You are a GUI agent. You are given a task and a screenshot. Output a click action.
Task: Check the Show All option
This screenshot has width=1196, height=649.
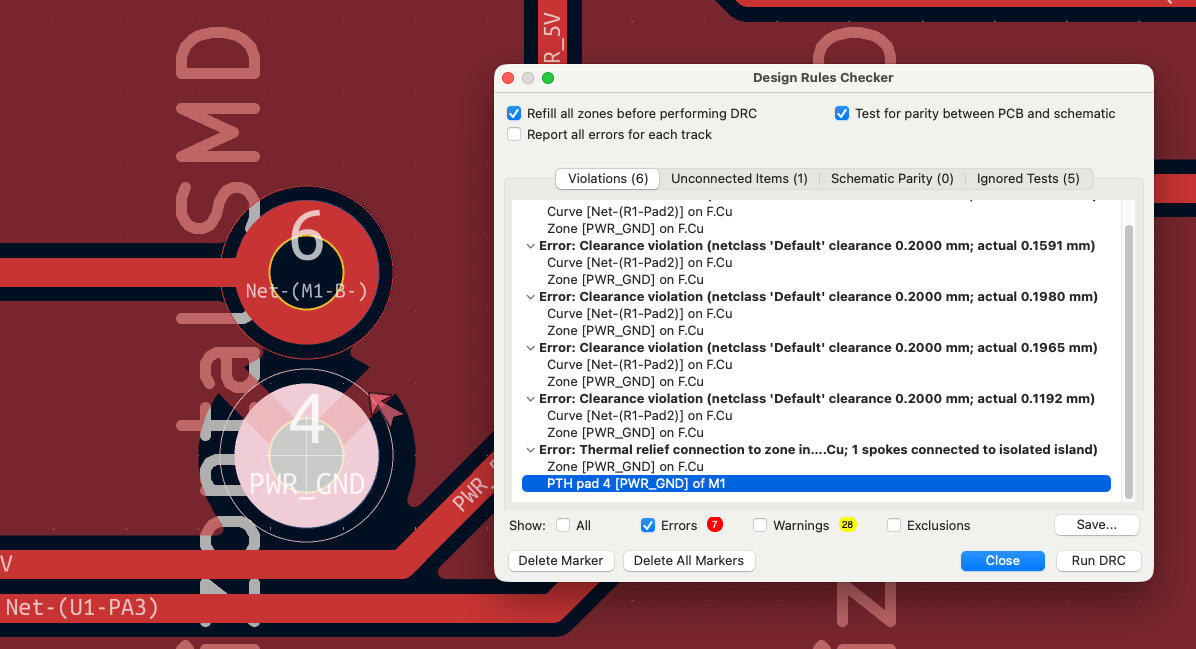563,525
